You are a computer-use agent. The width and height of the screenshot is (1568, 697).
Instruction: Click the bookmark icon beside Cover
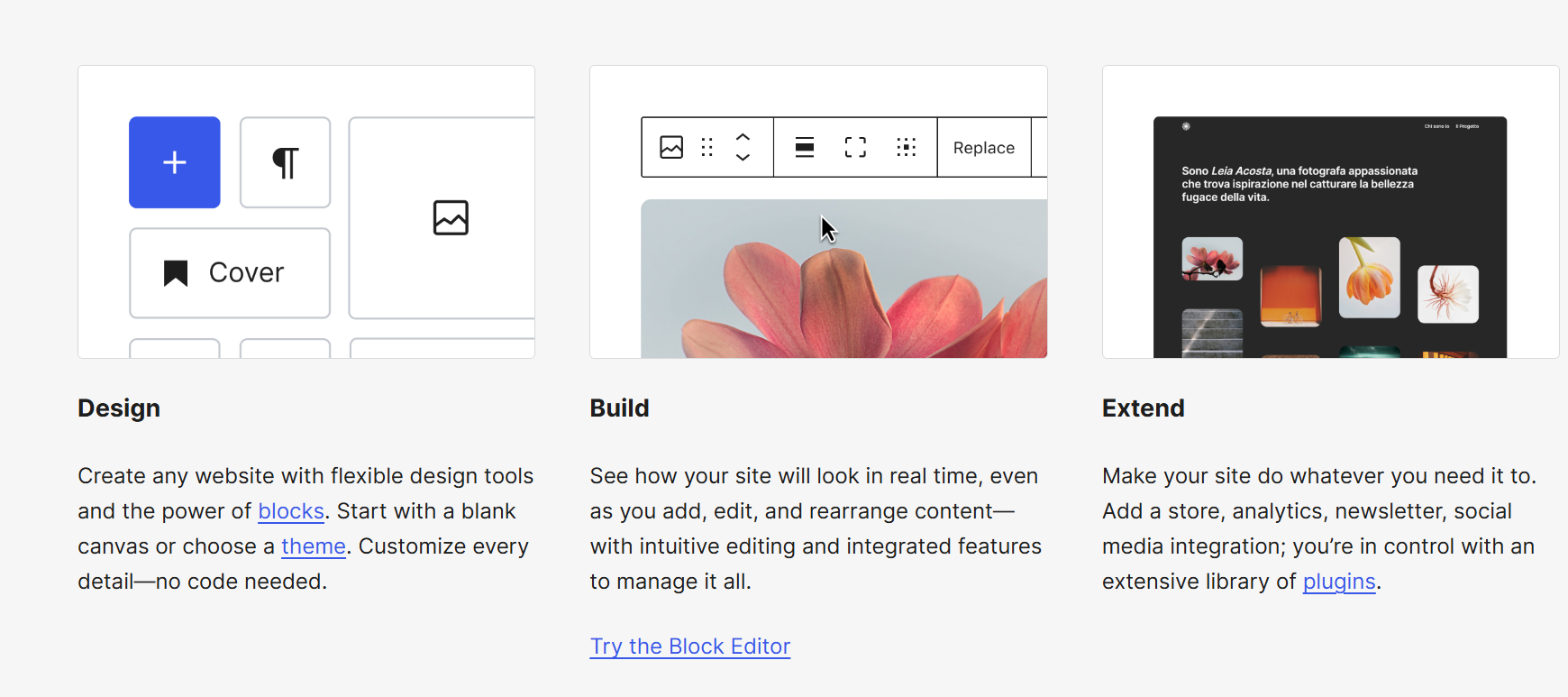click(176, 273)
